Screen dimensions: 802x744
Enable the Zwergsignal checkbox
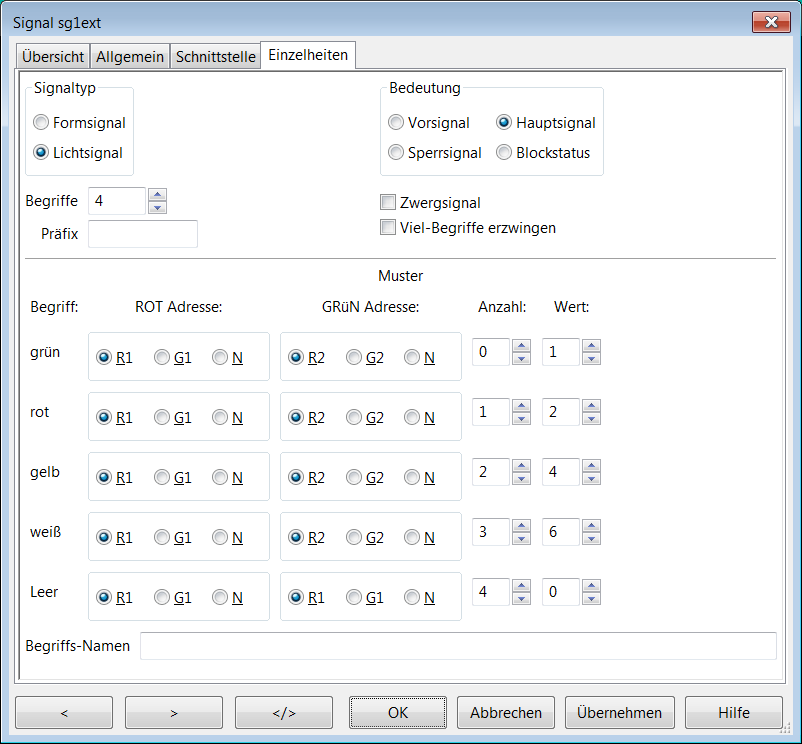point(389,203)
